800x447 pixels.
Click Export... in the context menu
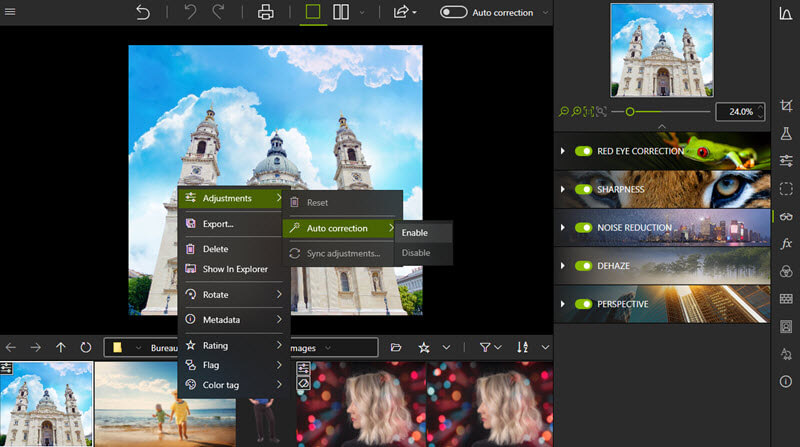[x=218, y=224]
